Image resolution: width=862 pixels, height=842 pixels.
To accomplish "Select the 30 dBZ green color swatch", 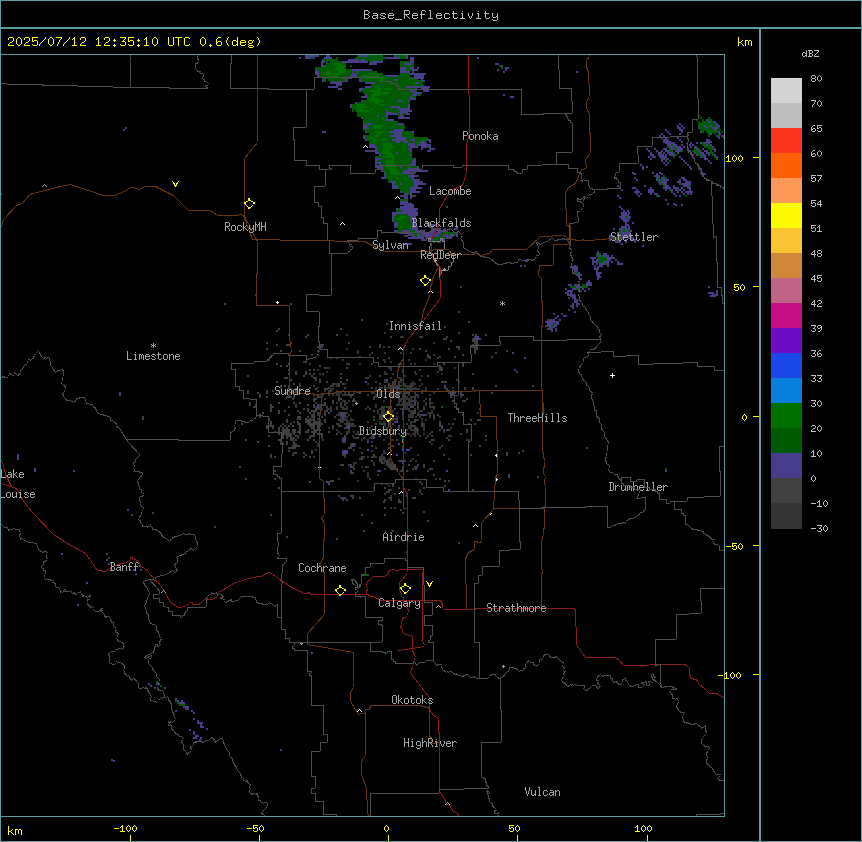I will (786, 416).
